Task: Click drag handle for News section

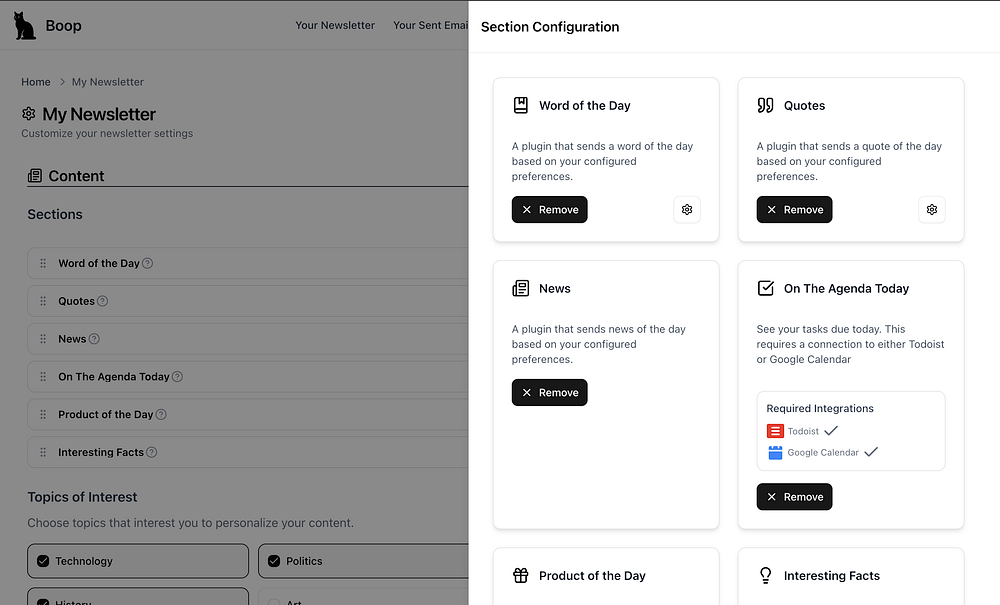Action: point(43,339)
